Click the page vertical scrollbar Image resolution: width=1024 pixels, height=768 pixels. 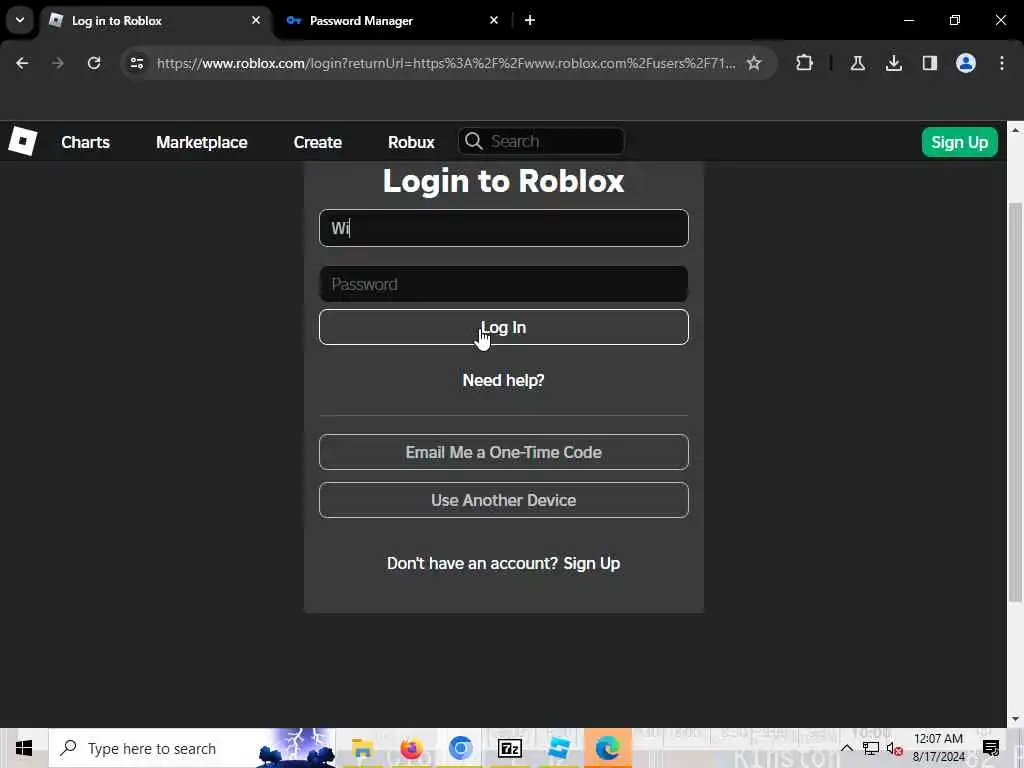[x=1015, y=402]
